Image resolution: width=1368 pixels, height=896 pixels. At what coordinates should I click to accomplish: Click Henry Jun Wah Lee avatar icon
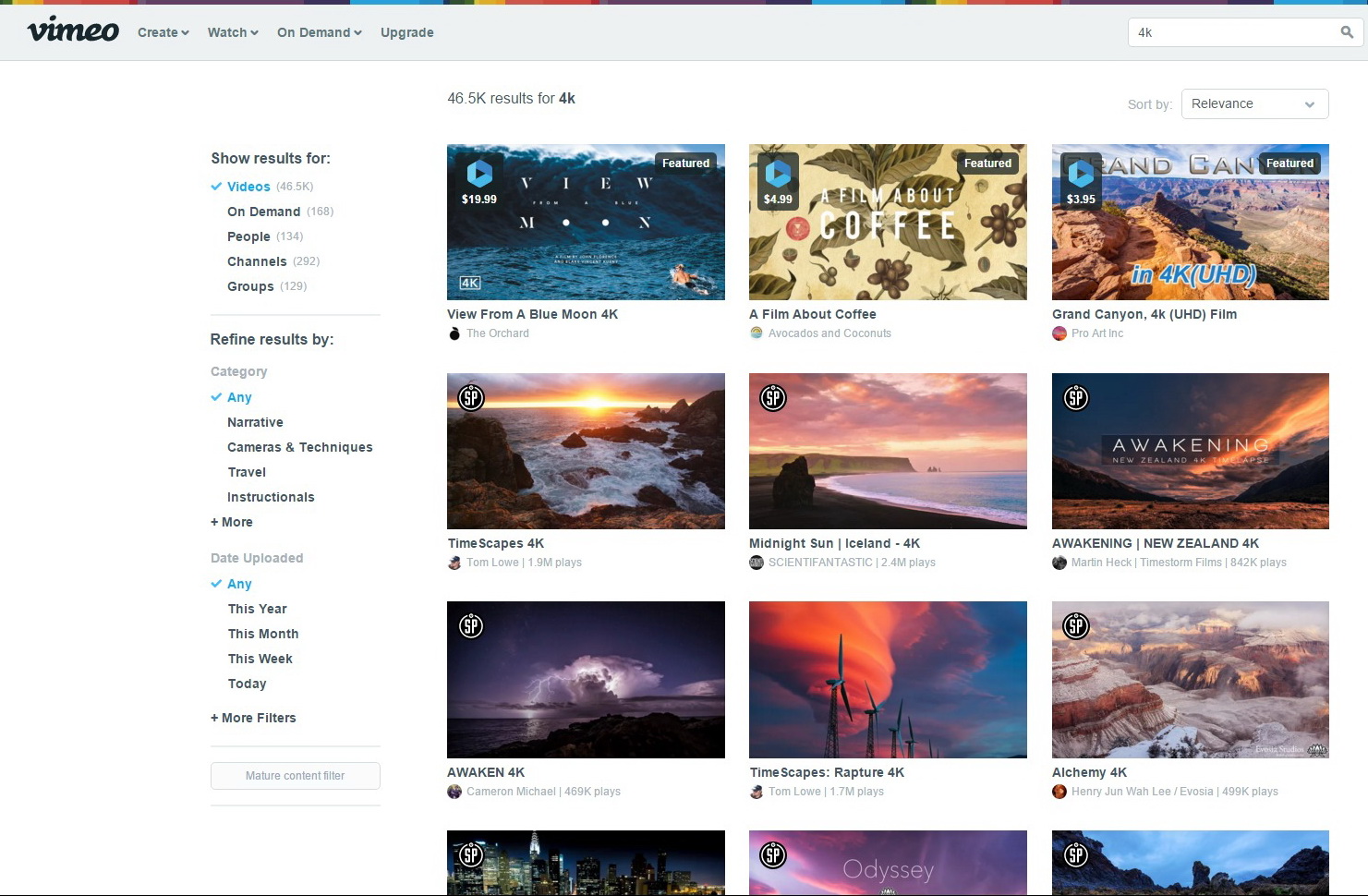[x=1059, y=792]
